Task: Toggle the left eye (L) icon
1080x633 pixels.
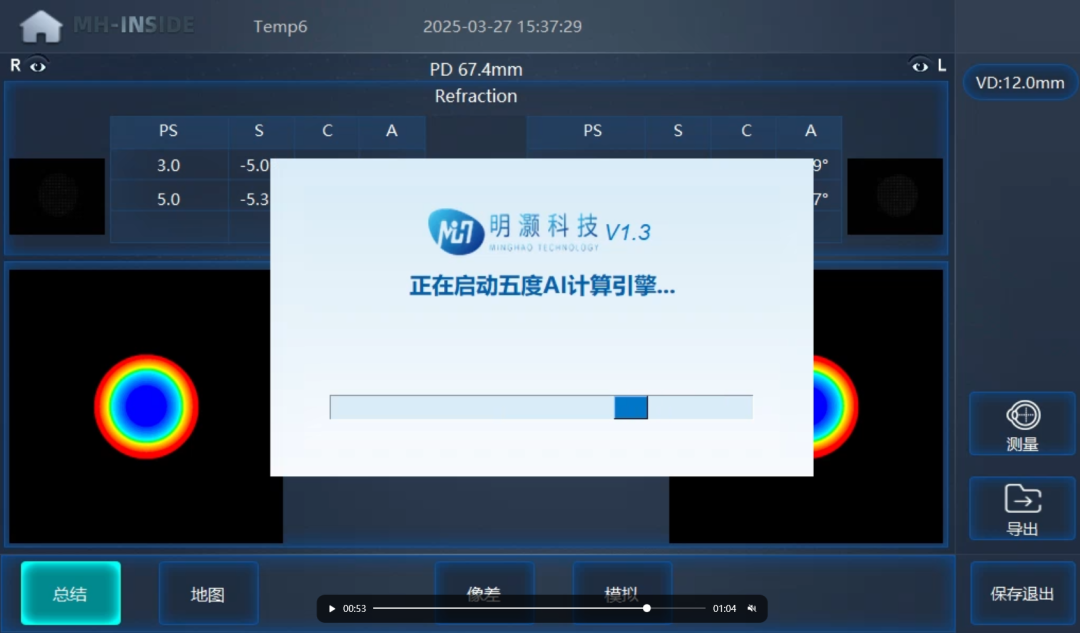Action: [920, 66]
